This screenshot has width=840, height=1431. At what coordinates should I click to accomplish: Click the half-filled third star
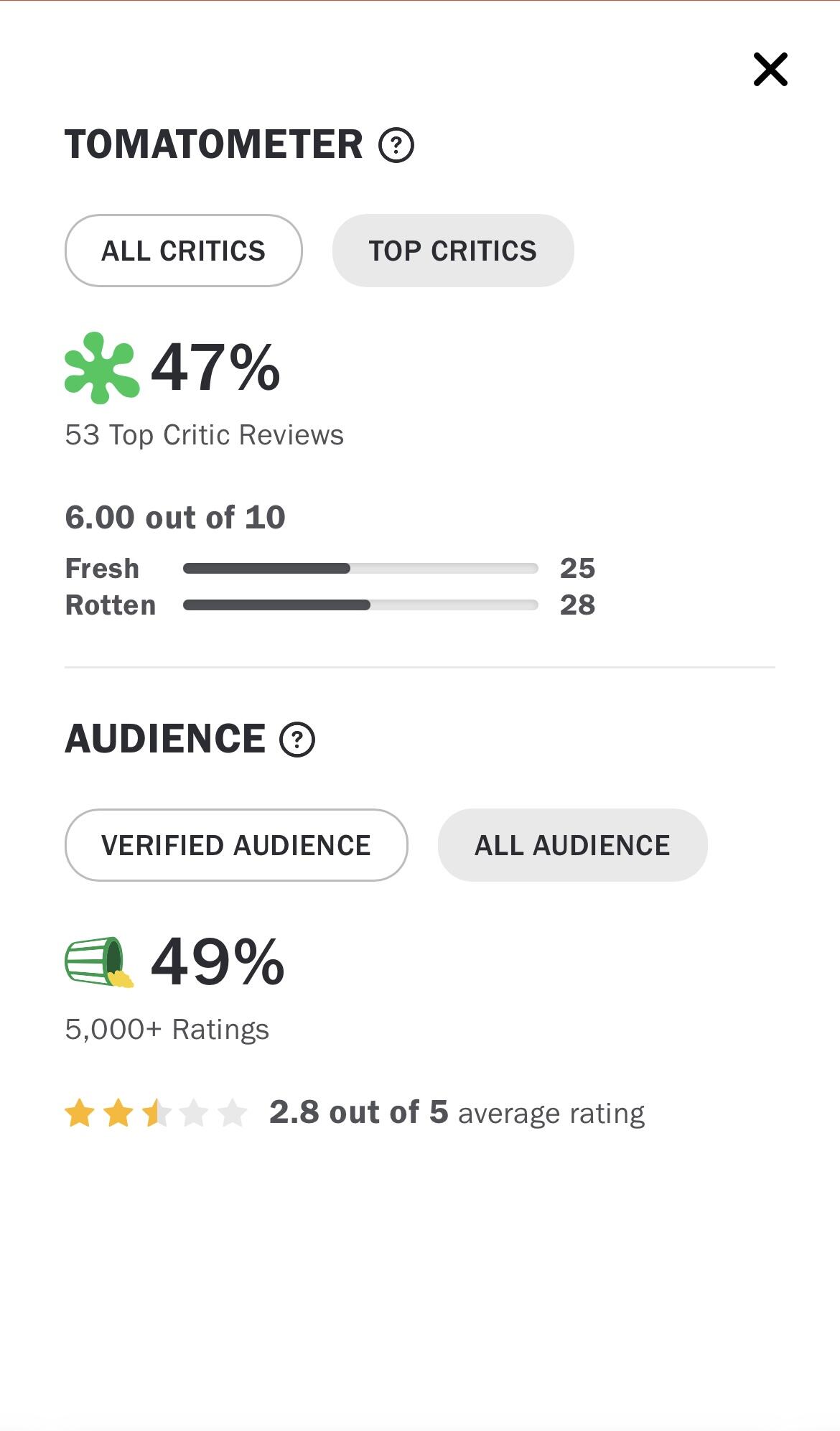[157, 1113]
